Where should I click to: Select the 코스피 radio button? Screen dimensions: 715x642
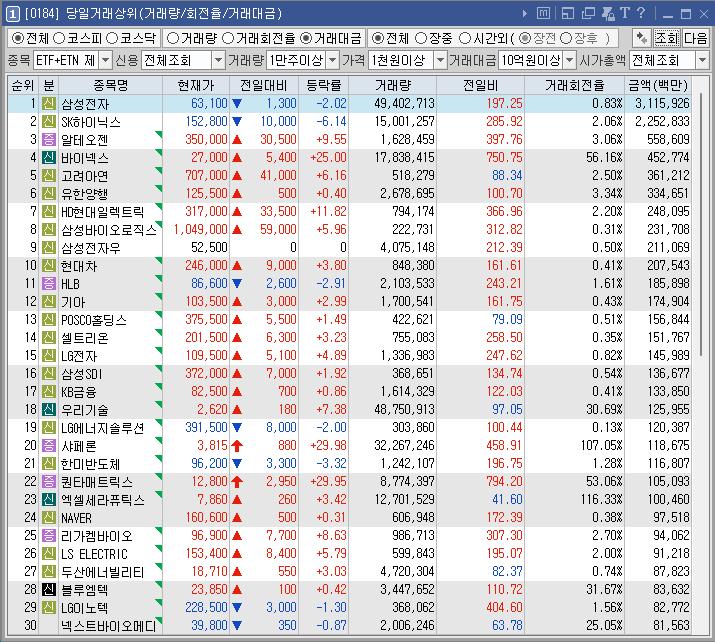(x=59, y=38)
